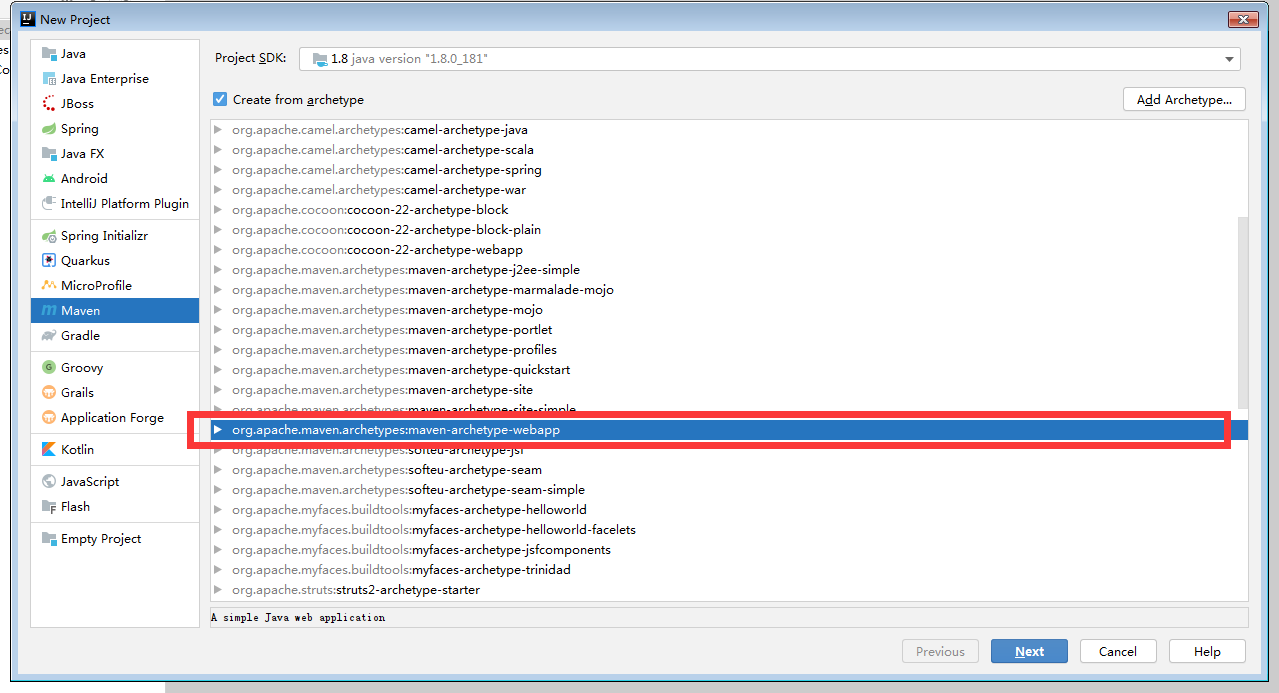Click the Spring Initializr icon
Screen dimensions: 1279x693
[49, 236]
